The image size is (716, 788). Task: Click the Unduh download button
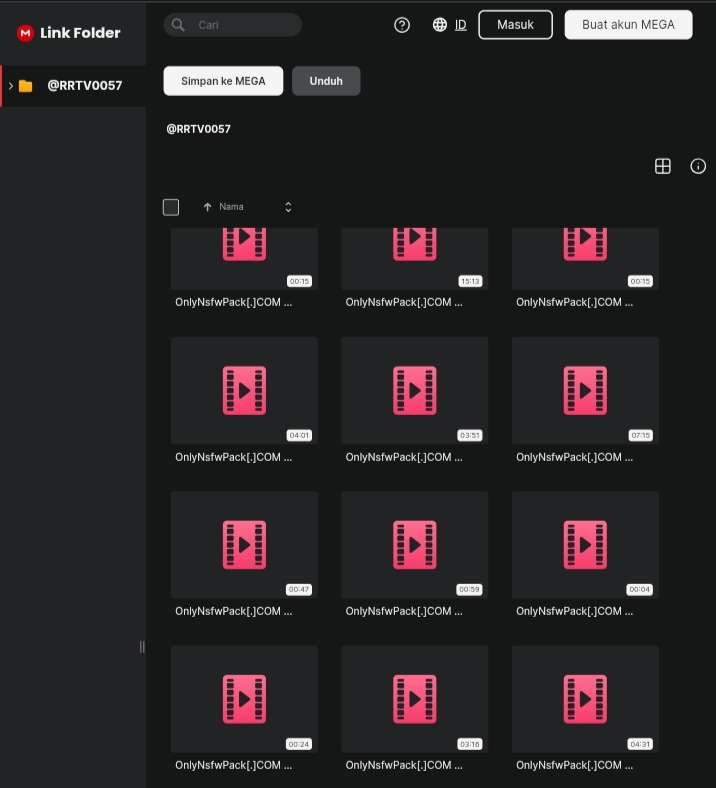coord(326,81)
